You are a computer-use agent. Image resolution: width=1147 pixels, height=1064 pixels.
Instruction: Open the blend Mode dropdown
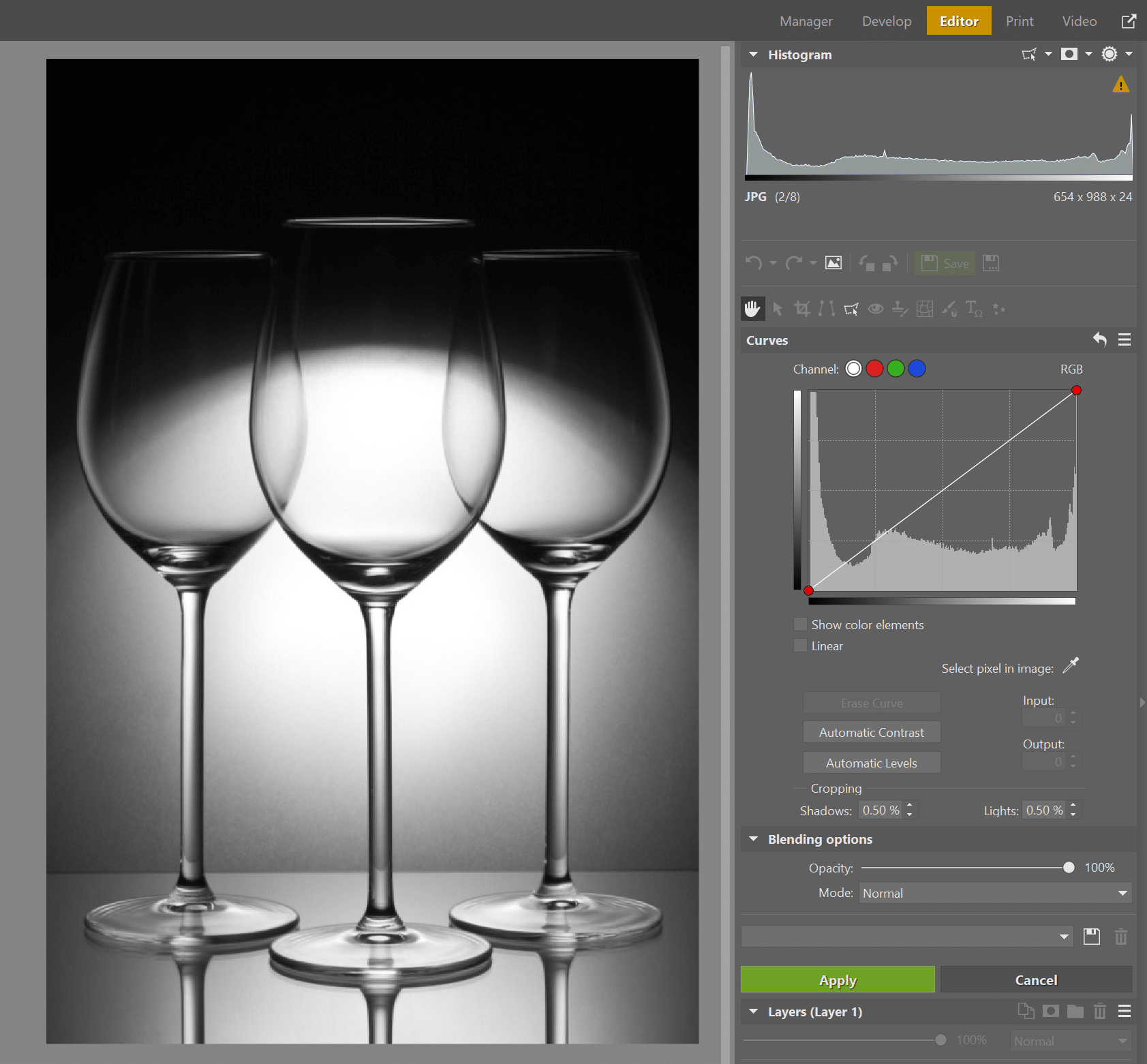[994, 893]
